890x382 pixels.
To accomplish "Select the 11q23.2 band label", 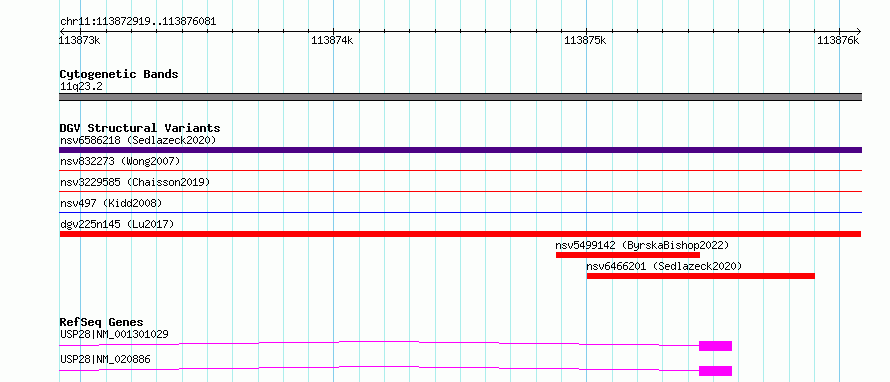I will [81, 87].
